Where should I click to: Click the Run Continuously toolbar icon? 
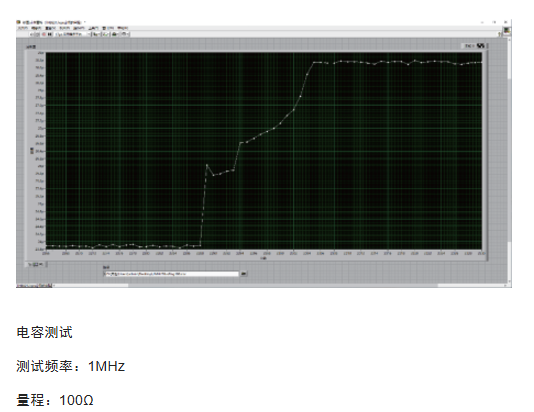(37, 34)
